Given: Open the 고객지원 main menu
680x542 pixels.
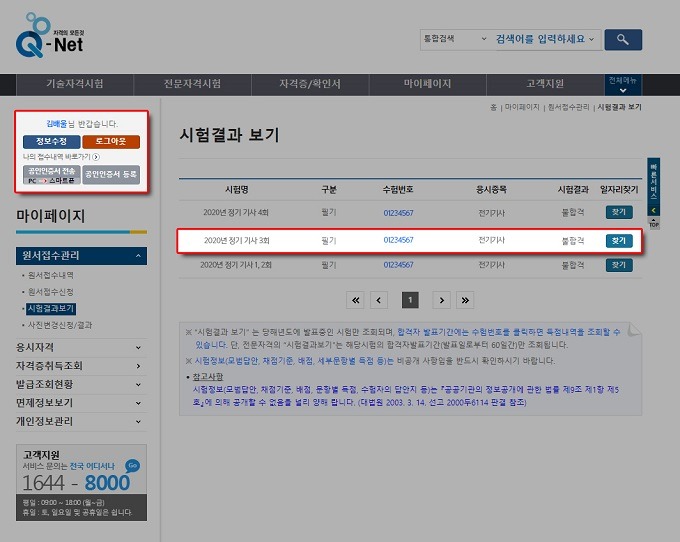Looking at the screenshot, I should click(x=545, y=83).
